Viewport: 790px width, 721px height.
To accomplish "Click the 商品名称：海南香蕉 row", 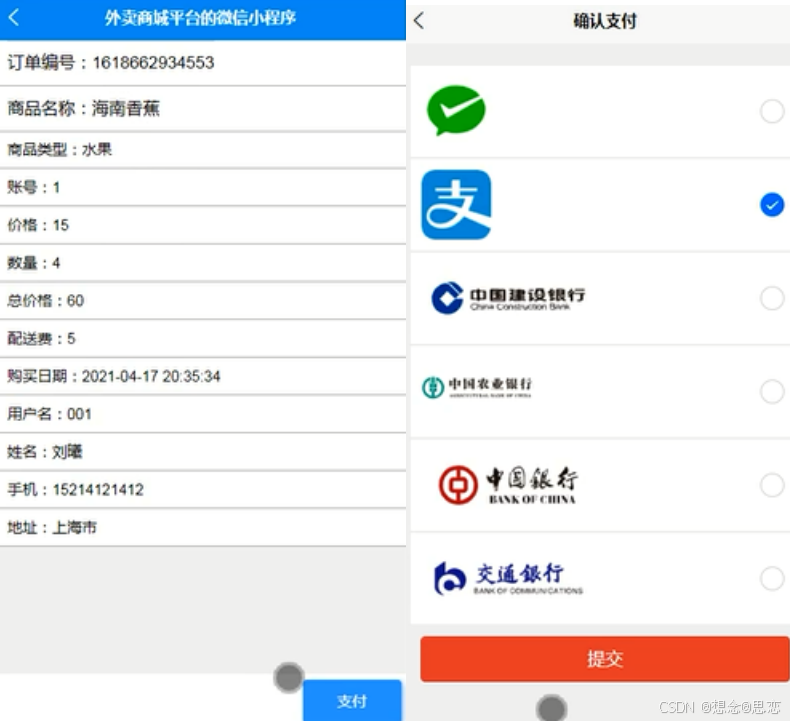I will point(203,109).
